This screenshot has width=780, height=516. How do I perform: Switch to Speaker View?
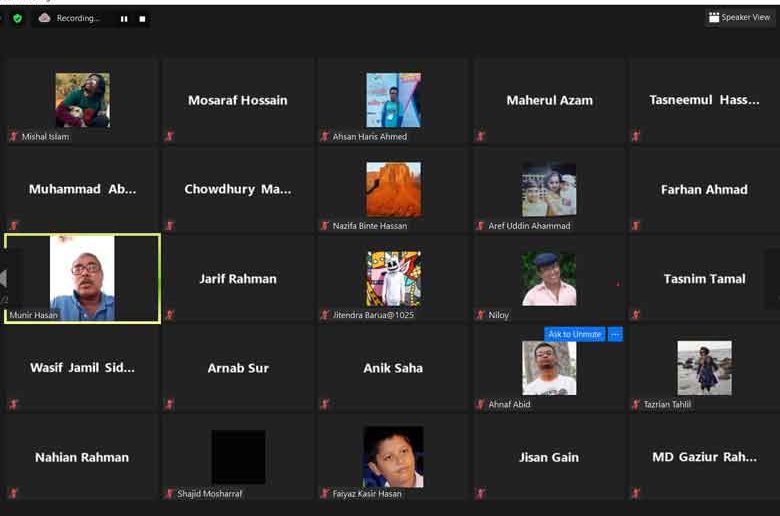pos(740,17)
